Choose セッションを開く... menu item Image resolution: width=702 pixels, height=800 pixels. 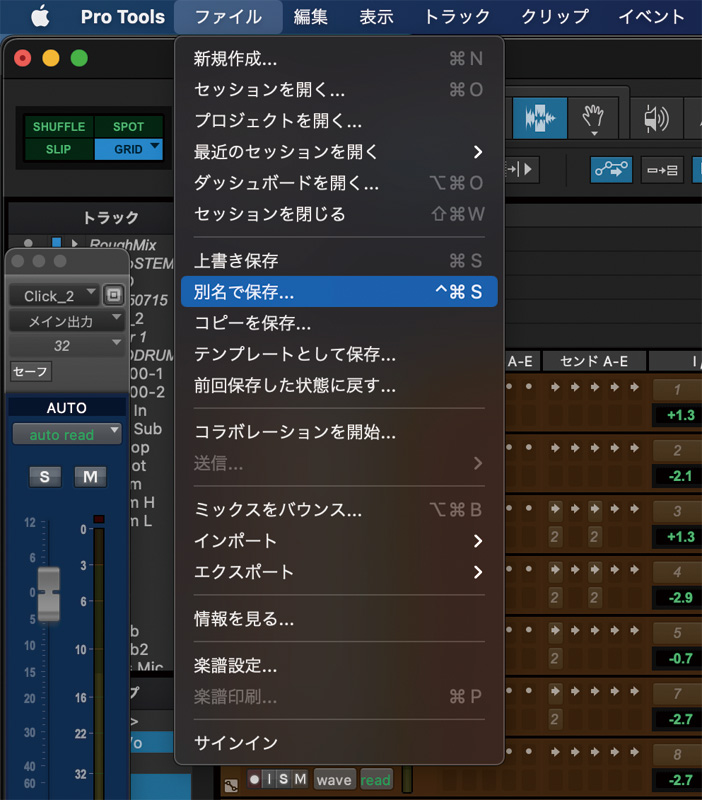click(x=339, y=90)
